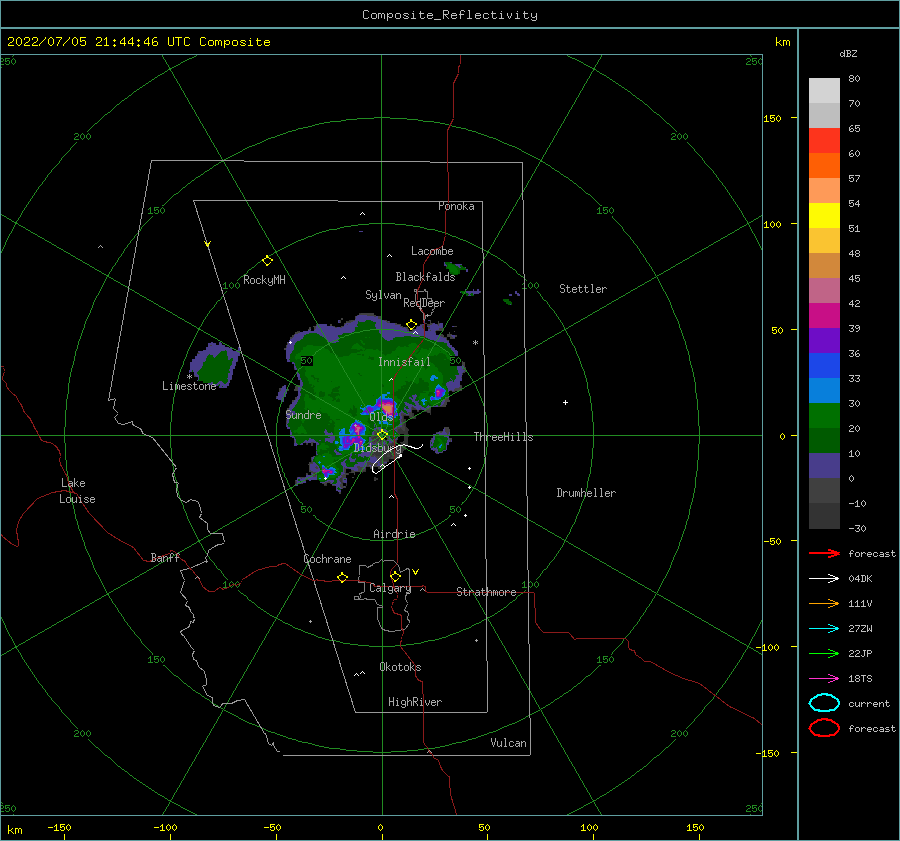Viewport: 900px width, 841px height.
Task: Click the Vulcan label
Action: (509, 743)
